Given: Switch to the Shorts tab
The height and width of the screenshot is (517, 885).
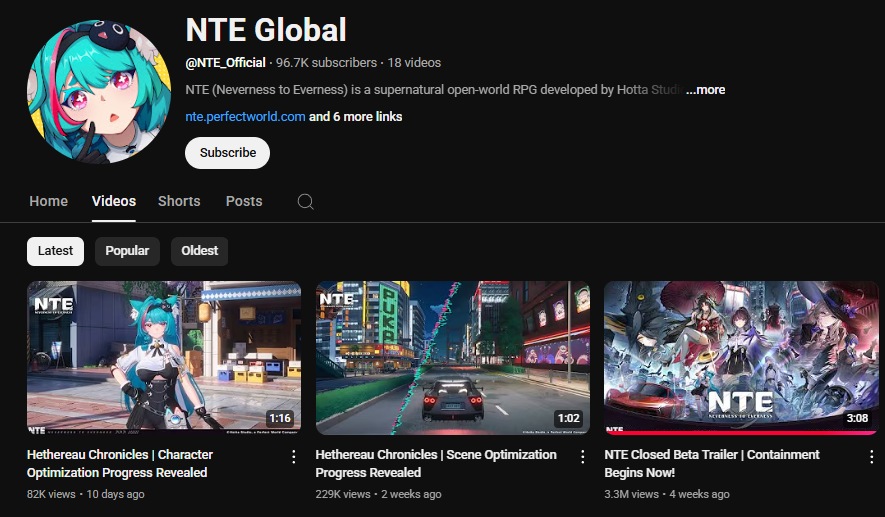Looking at the screenshot, I should pos(179,201).
